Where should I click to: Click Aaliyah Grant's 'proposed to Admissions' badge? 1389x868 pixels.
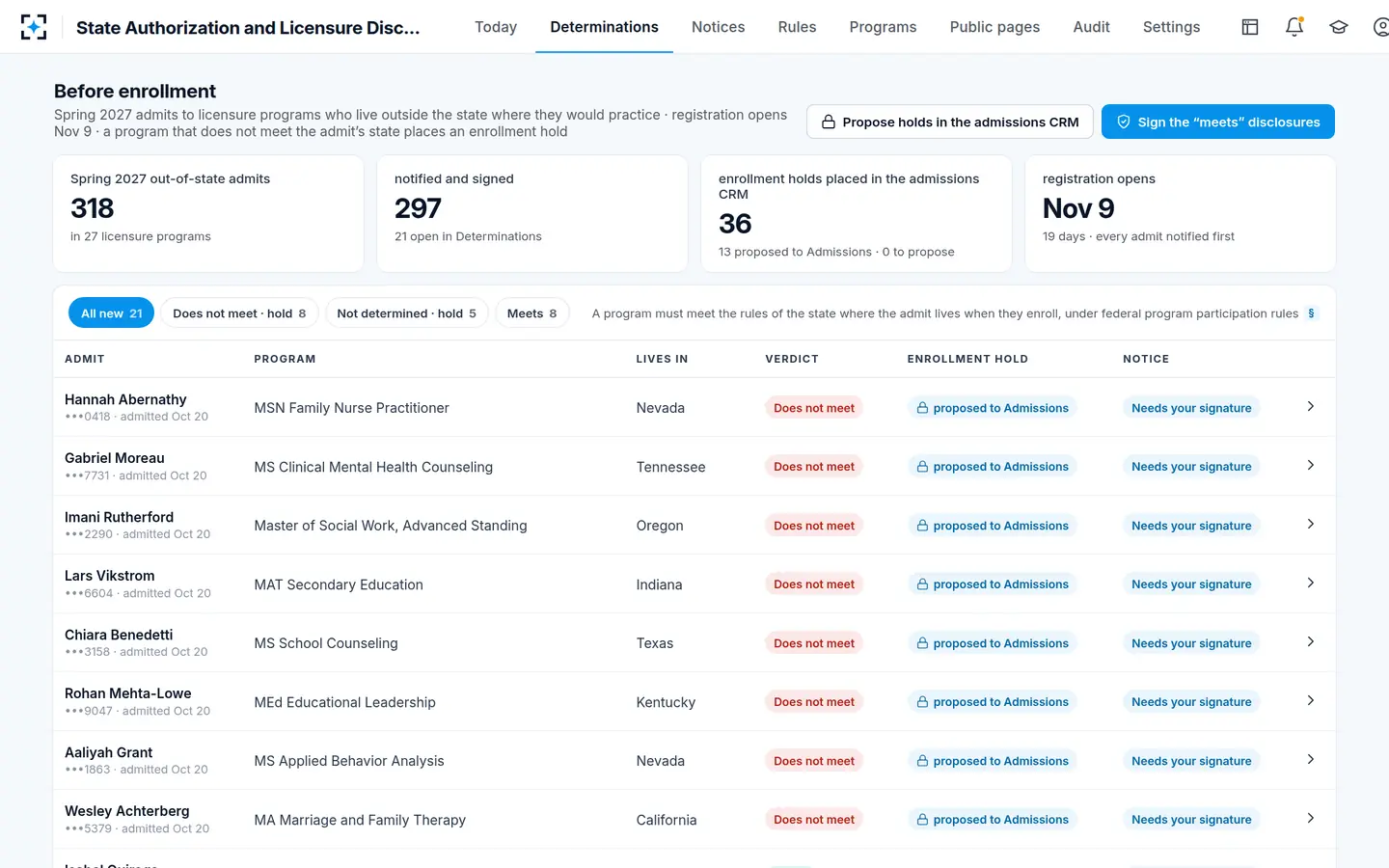993,761
